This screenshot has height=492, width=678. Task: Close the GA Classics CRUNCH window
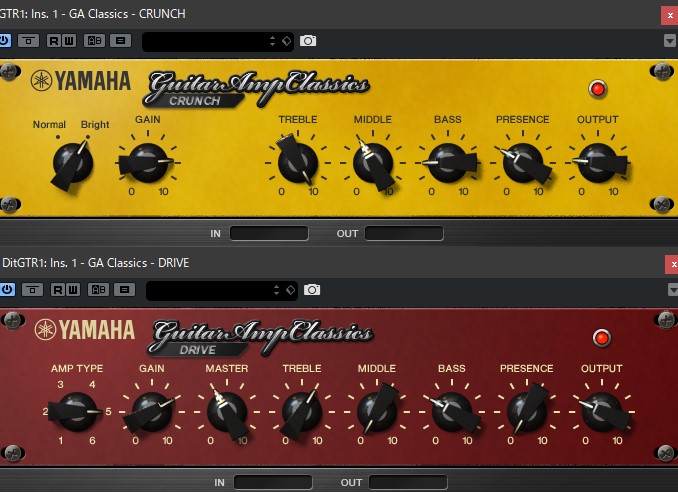670,16
